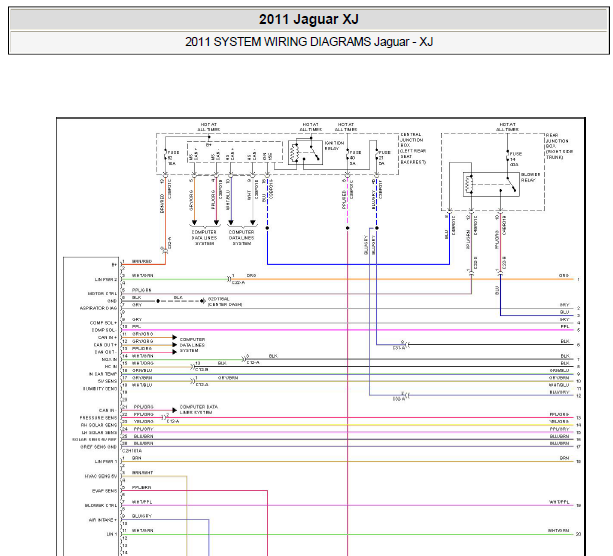Click the Blower Relay symbol

(491, 184)
